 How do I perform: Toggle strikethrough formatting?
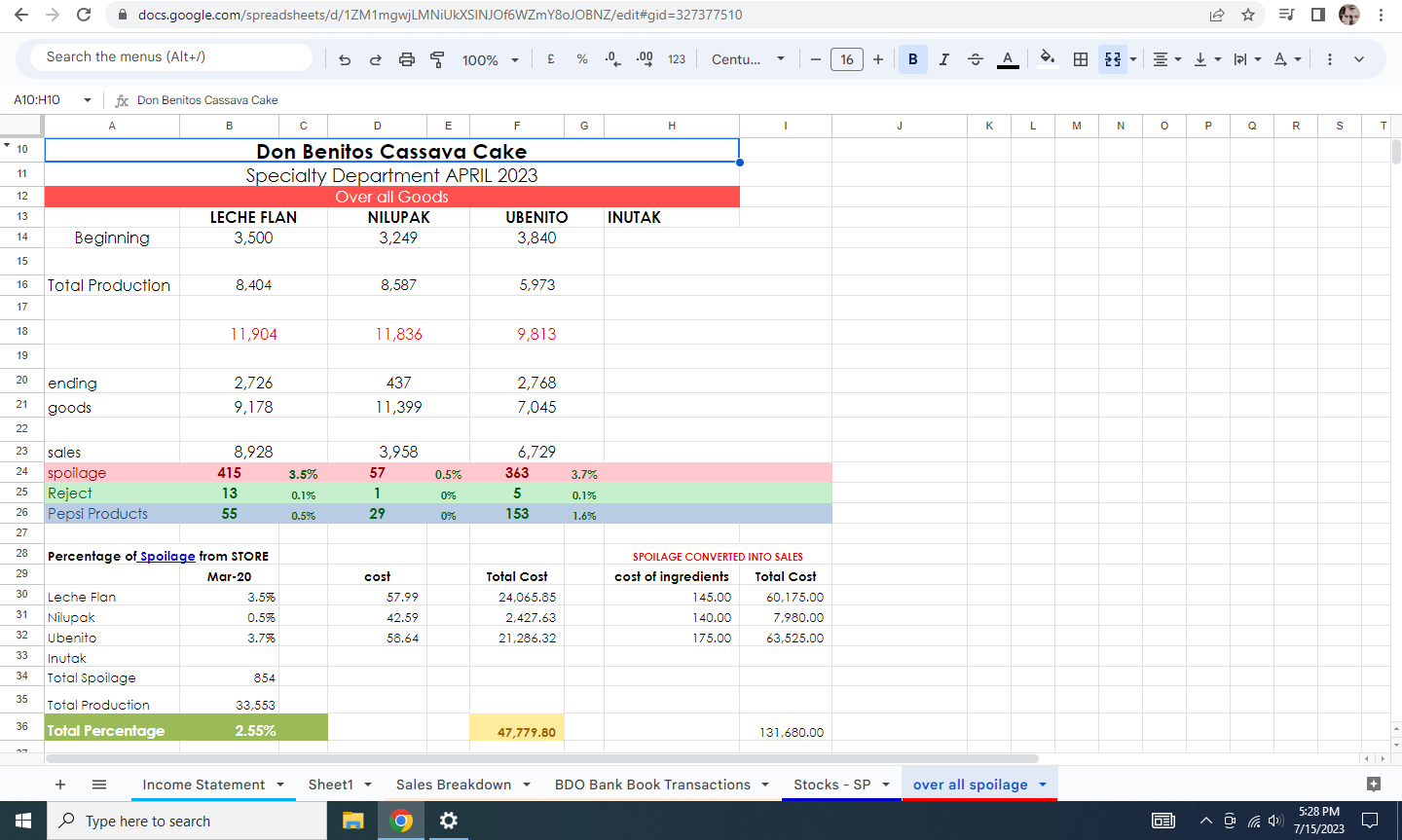[x=976, y=59]
